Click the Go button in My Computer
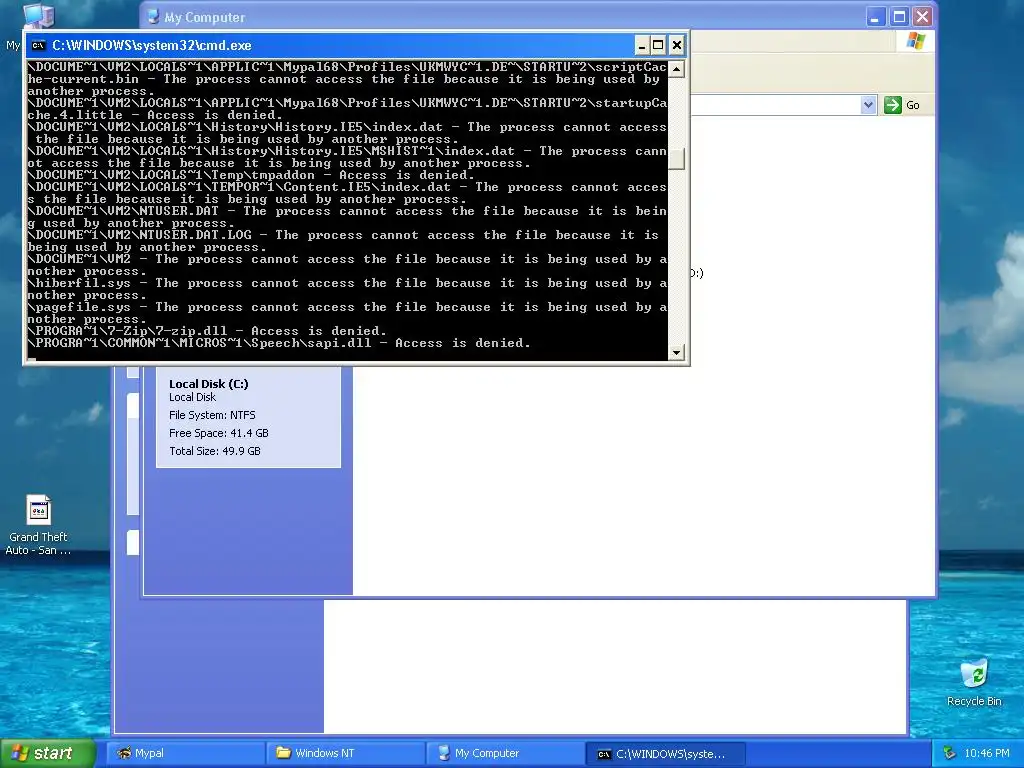This screenshot has height=768, width=1024. tap(903, 105)
